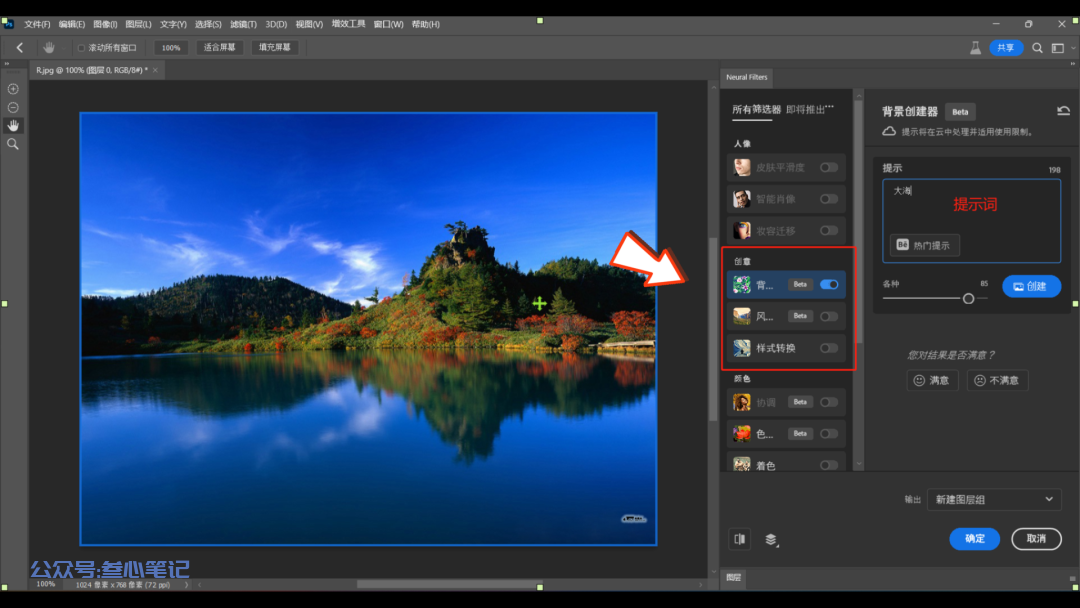Enable the landscape mixer Beta toggle
The width and height of the screenshot is (1080, 608).
tap(829, 316)
